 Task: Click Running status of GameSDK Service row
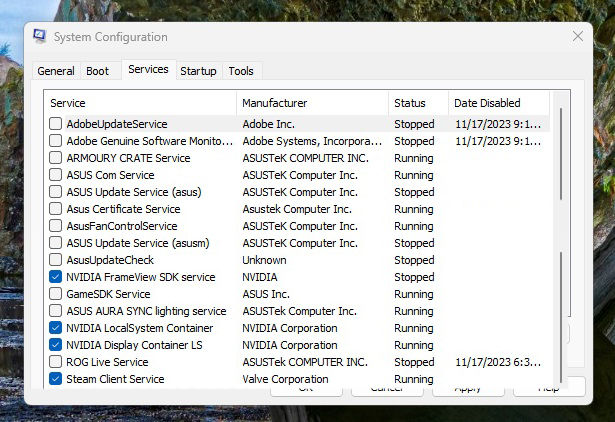pos(414,294)
